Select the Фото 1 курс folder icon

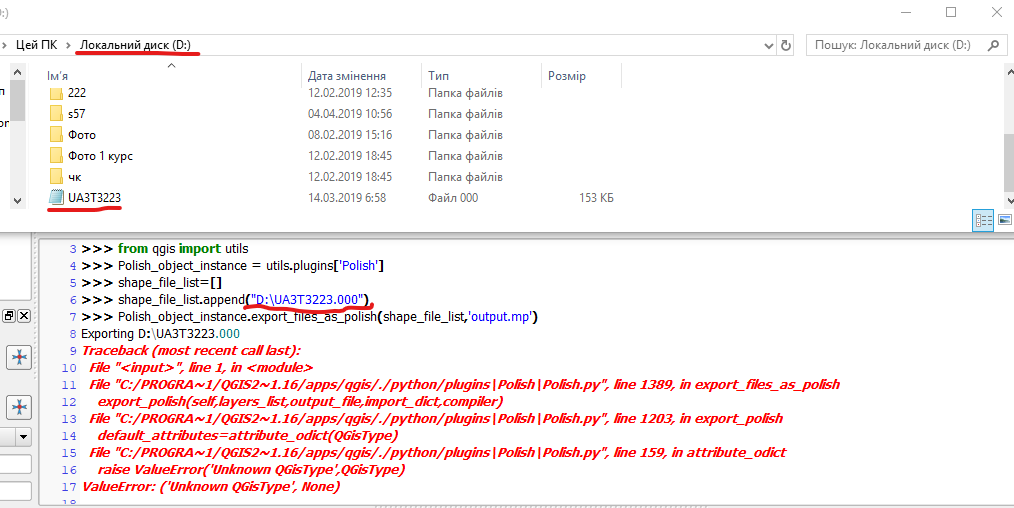(56, 156)
